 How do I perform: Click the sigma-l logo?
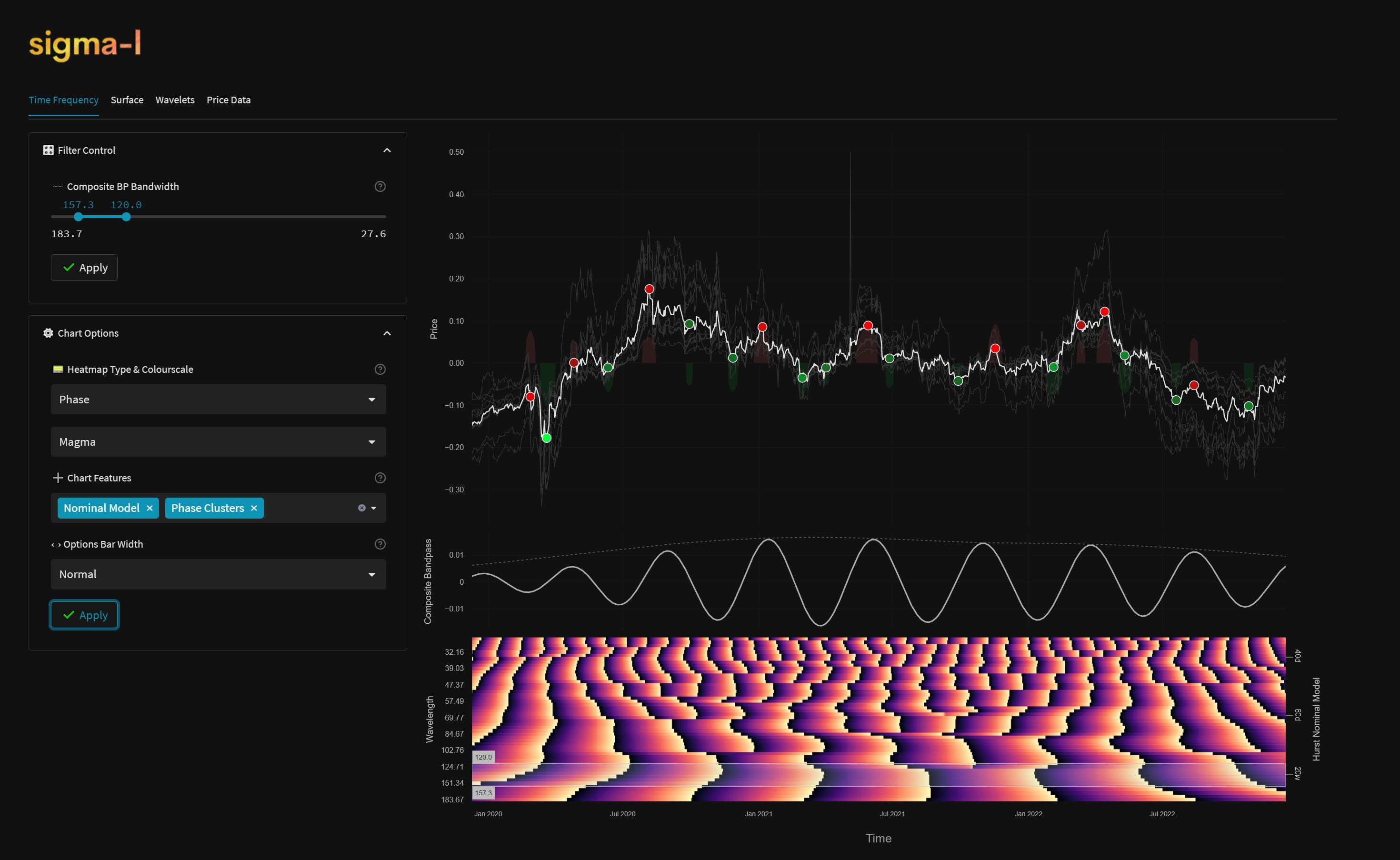point(85,45)
